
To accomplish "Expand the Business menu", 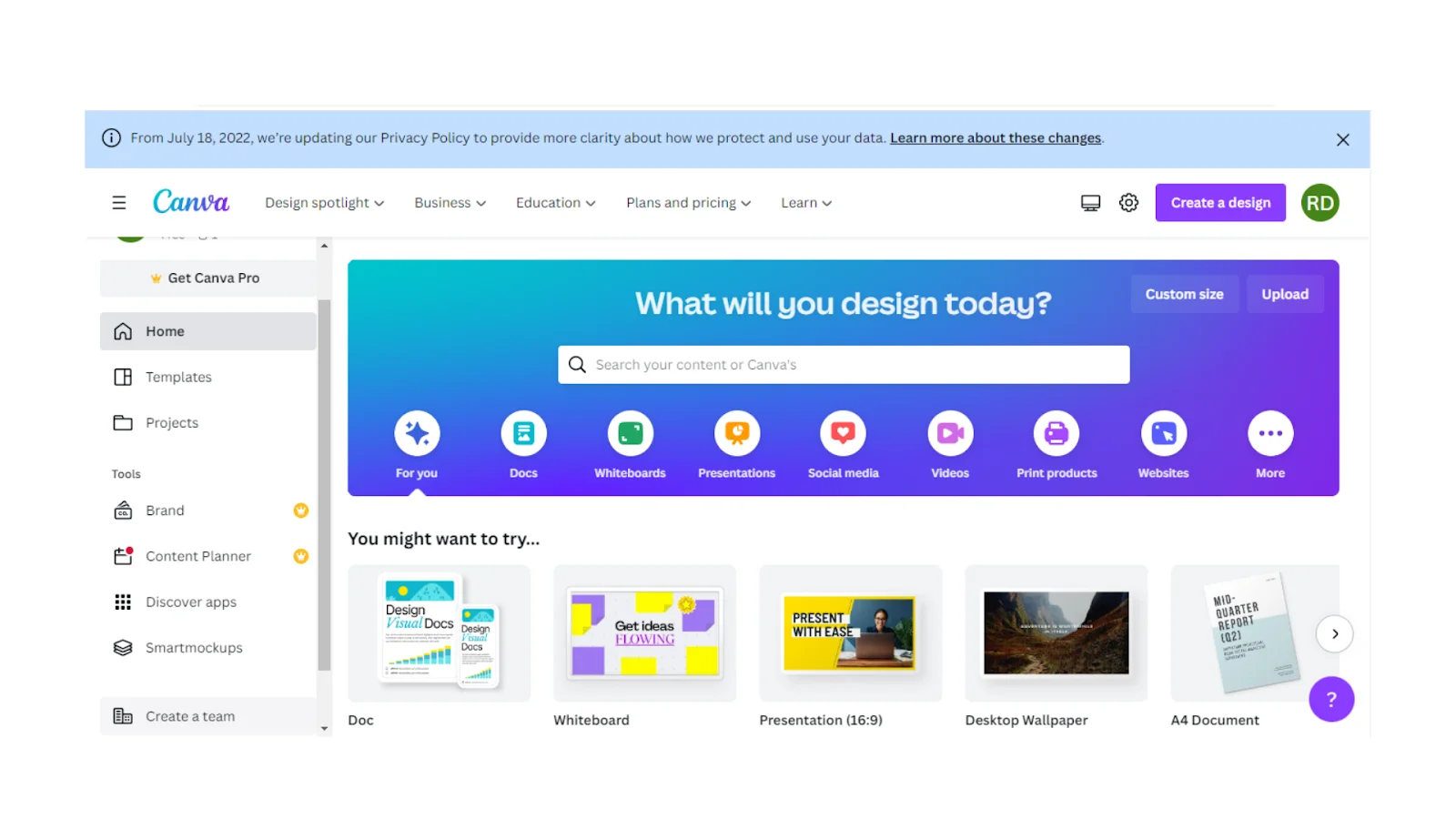I will click(x=450, y=203).
